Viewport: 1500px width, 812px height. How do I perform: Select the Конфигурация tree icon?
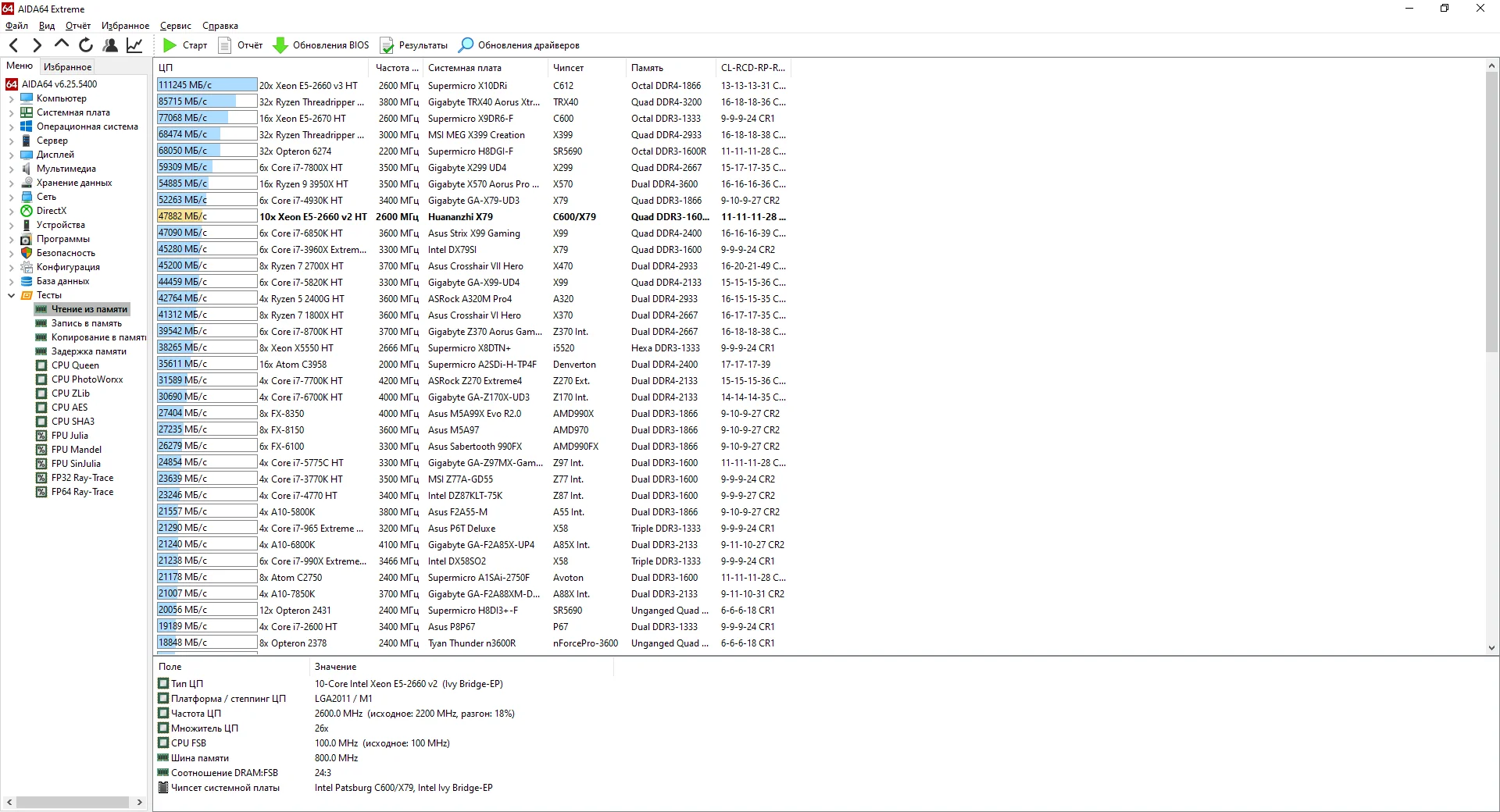click(27, 267)
